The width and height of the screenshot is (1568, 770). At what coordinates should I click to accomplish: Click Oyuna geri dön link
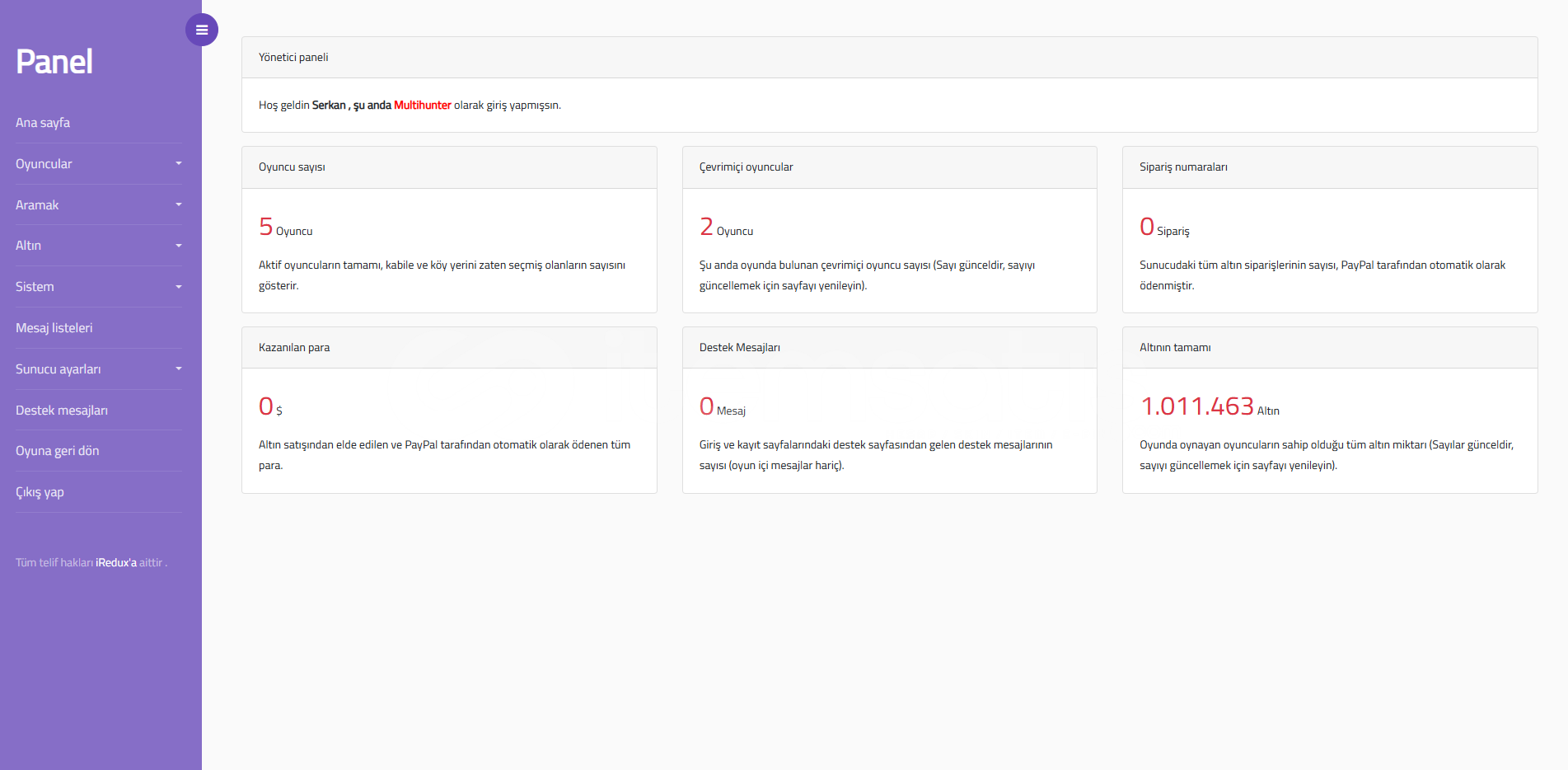[58, 451]
